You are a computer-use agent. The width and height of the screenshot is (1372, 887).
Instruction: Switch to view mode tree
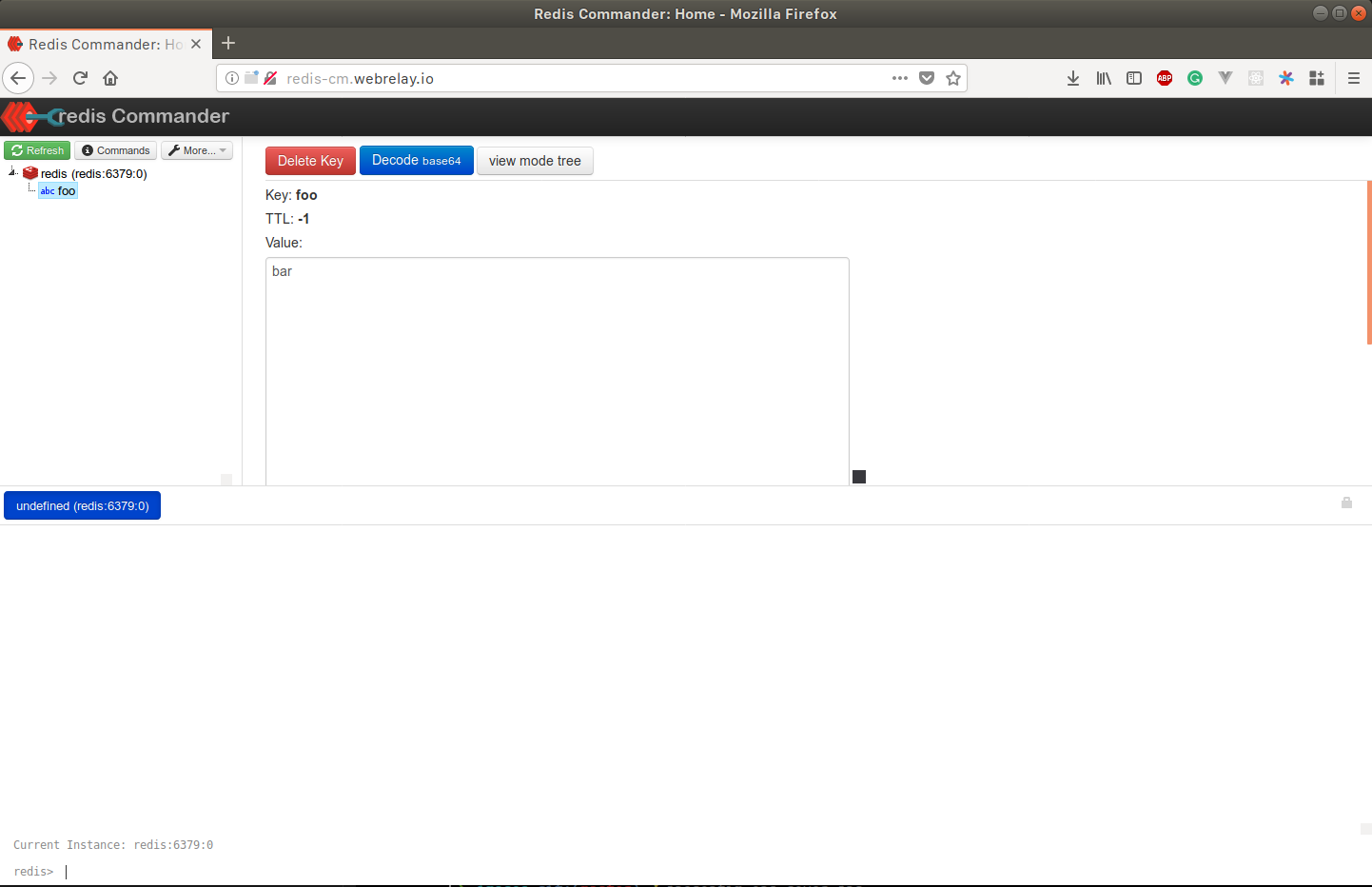[x=535, y=160]
